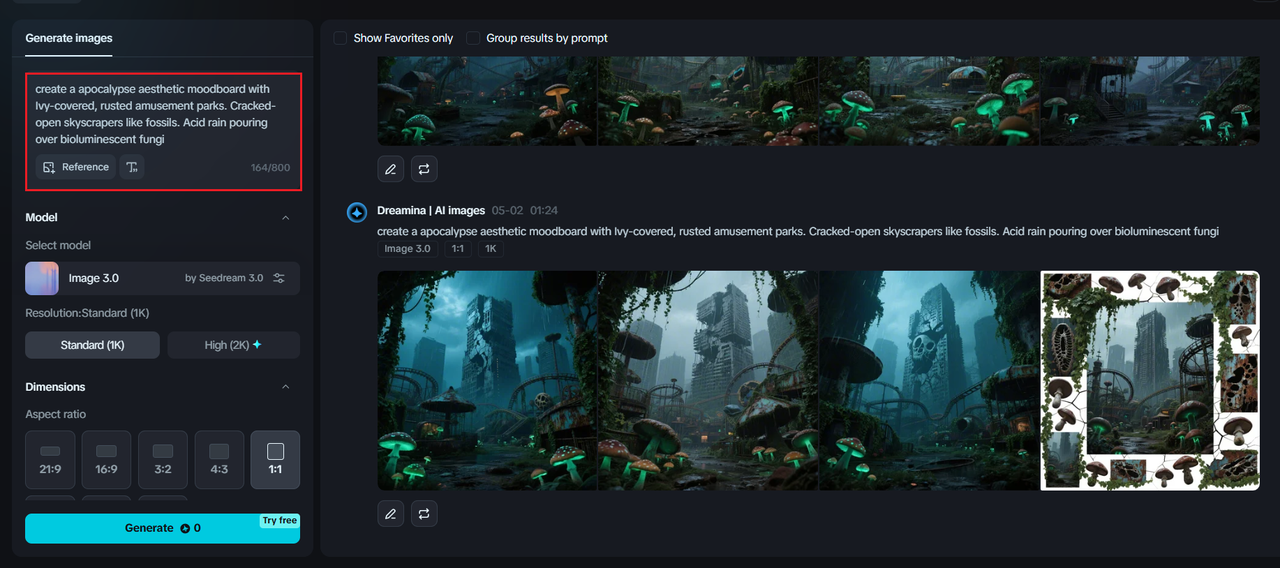Open model settings sliders icon

[279, 278]
